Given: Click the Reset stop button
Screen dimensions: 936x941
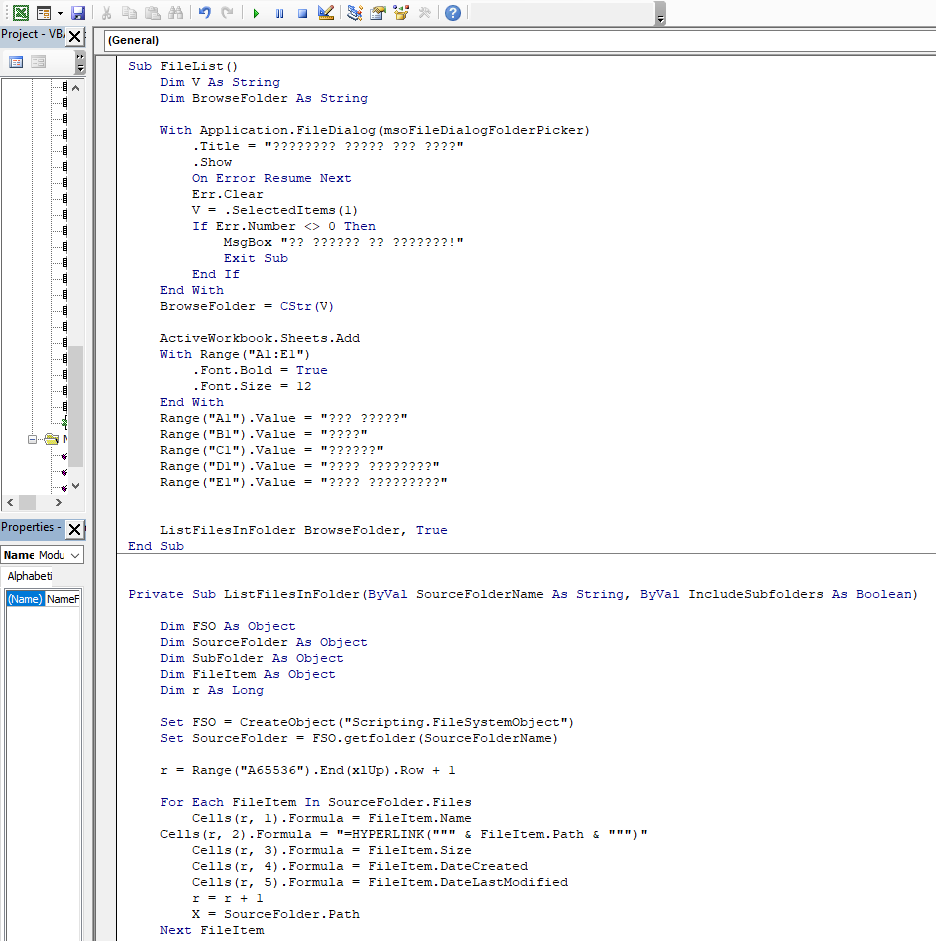Looking at the screenshot, I should click(302, 13).
